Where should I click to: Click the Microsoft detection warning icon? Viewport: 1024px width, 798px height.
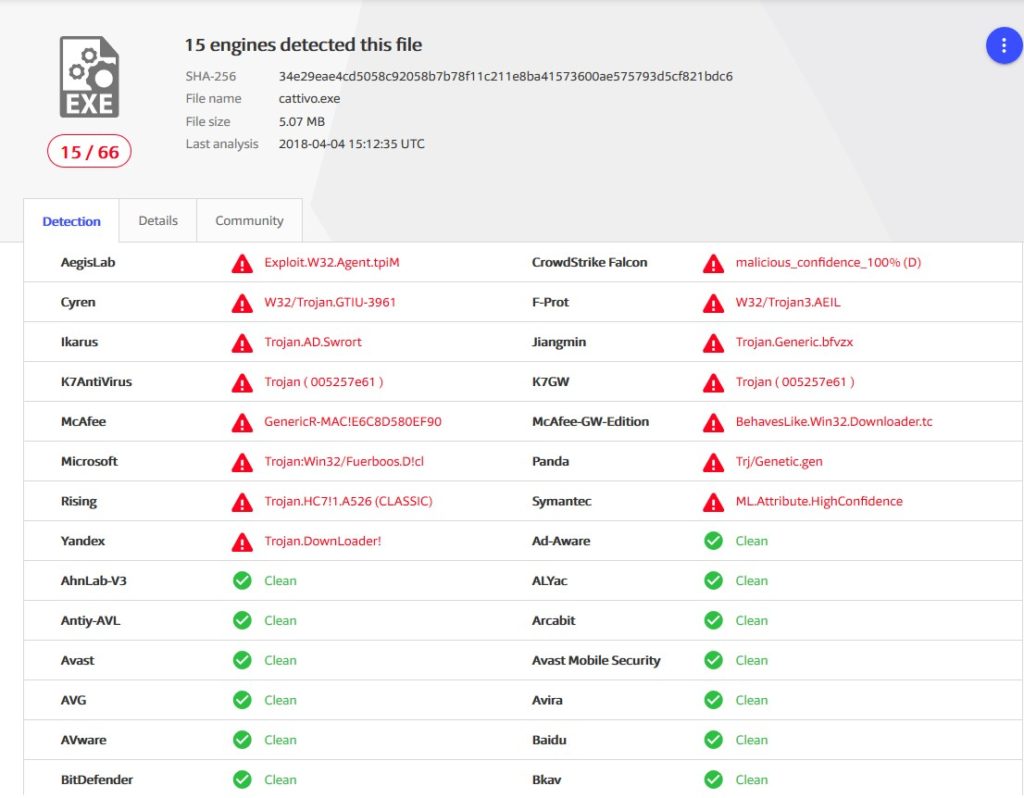[x=242, y=462]
